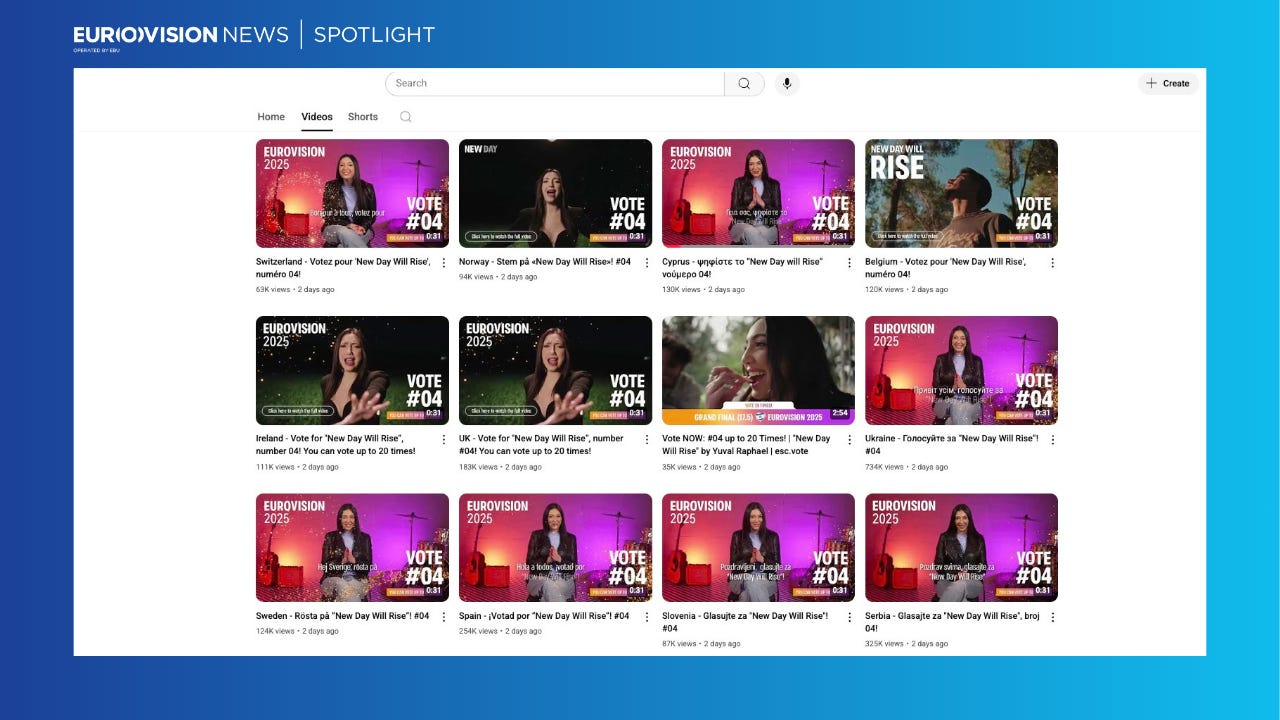Open title 'Sweden - Rösta på New Day Will Rise'
Image resolution: width=1280 pixels, height=720 pixels.
[x=343, y=616]
